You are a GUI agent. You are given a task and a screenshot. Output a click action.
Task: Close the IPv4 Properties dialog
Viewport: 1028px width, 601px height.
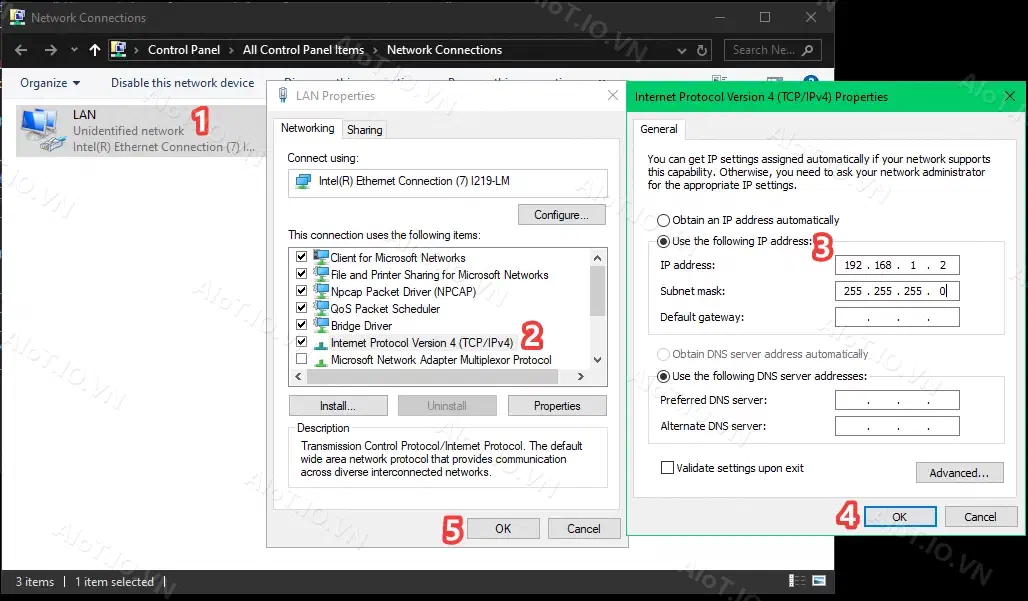[x=1010, y=96]
